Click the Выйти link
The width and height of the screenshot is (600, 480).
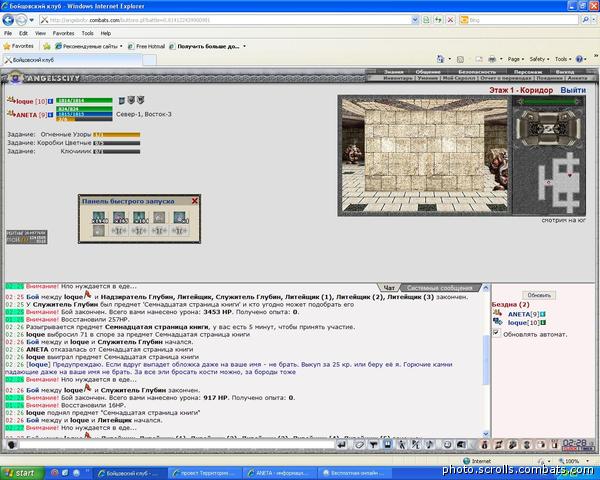573,90
